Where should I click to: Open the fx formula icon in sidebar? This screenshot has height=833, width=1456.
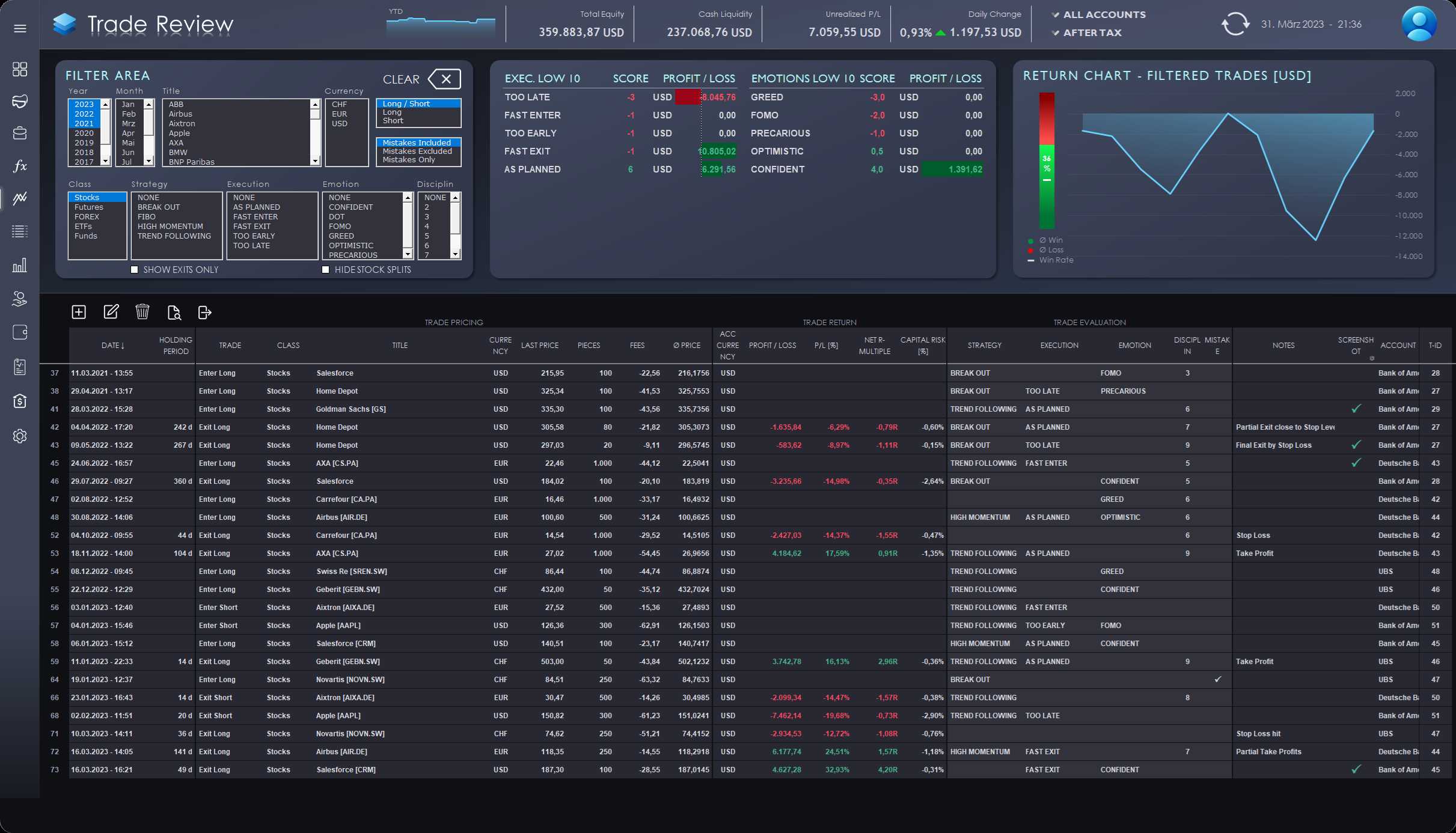pos(20,166)
